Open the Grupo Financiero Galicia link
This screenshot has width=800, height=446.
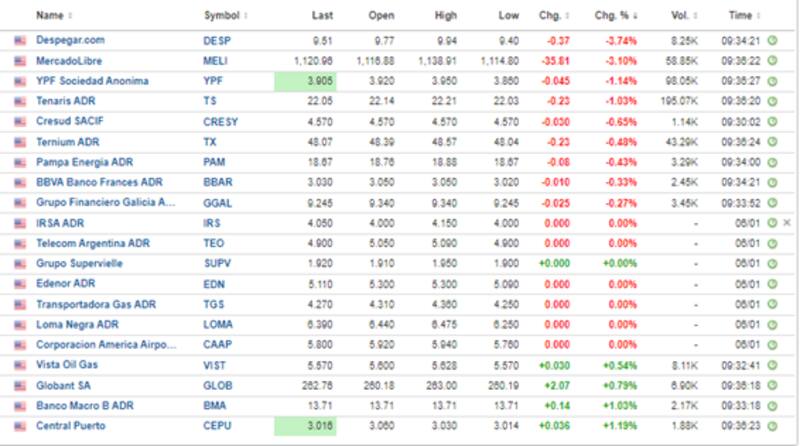[105, 203]
